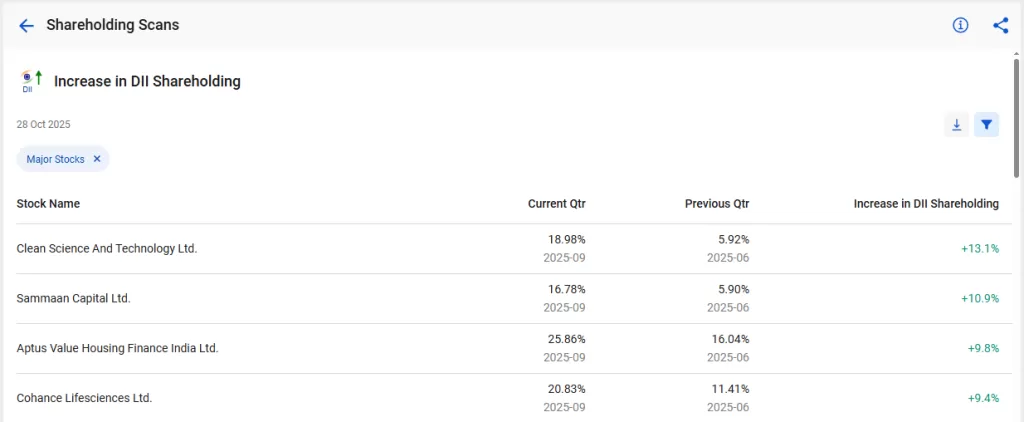Image resolution: width=1024 pixels, height=422 pixels.
Task: Sort by Previous Qtr column
Action: (716, 204)
